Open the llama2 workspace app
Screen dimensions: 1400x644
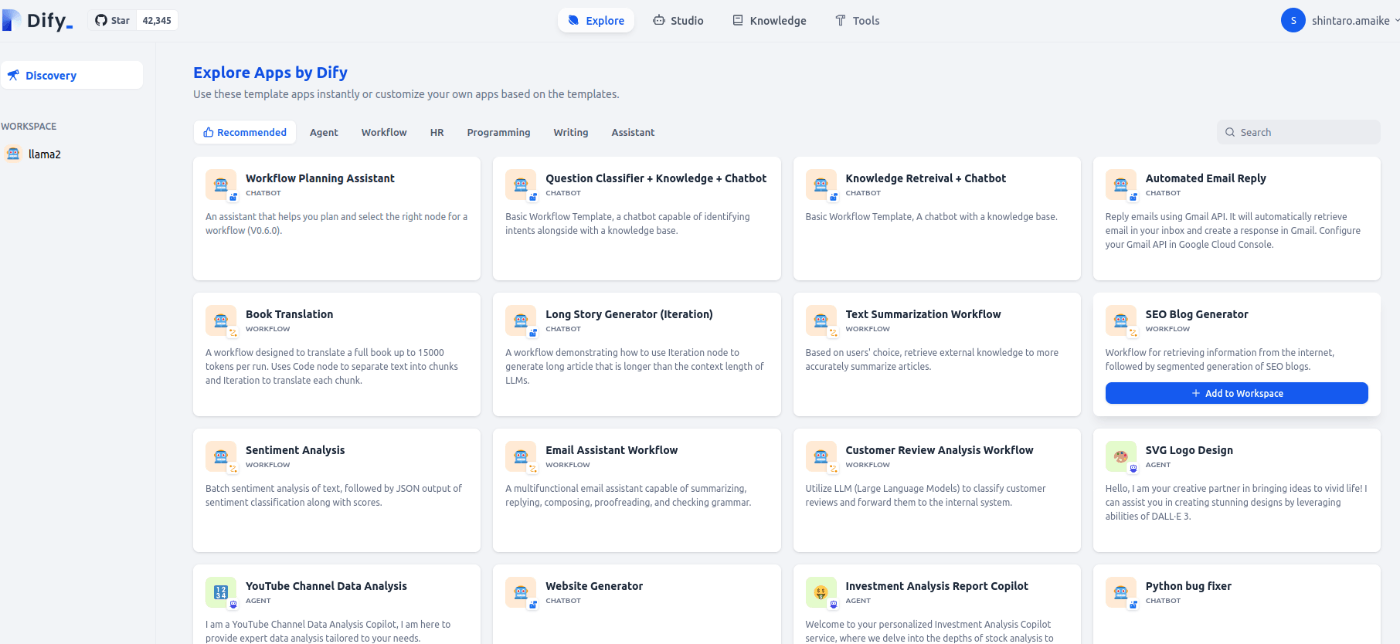72,154
